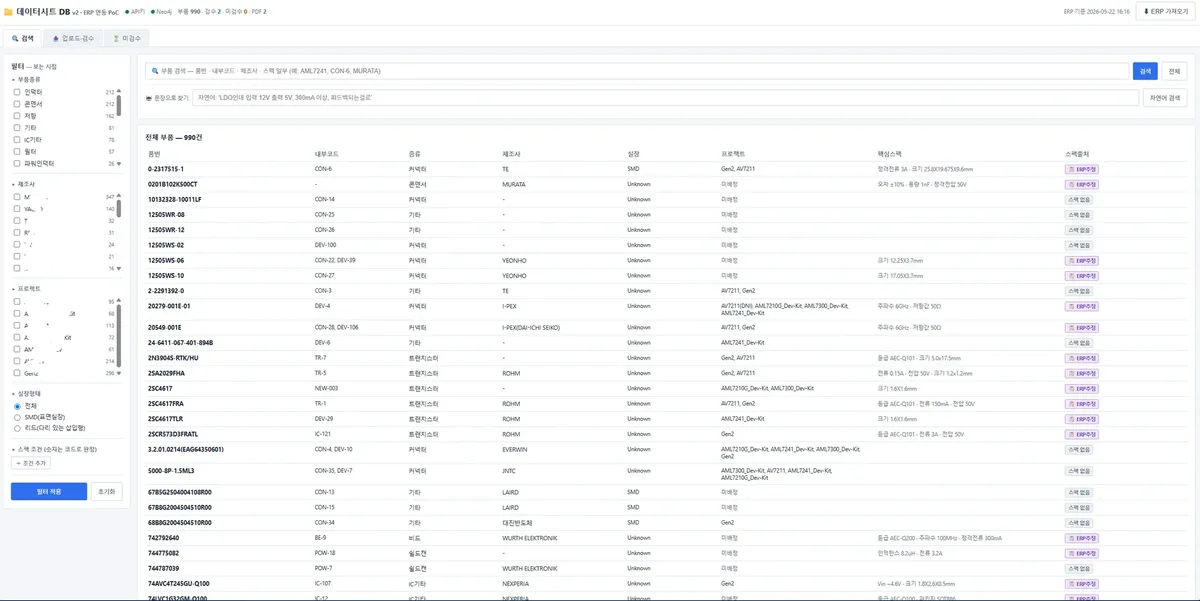1200x601 pixels.
Task: Collapse the 제조사 filter section
Action: 23,184
